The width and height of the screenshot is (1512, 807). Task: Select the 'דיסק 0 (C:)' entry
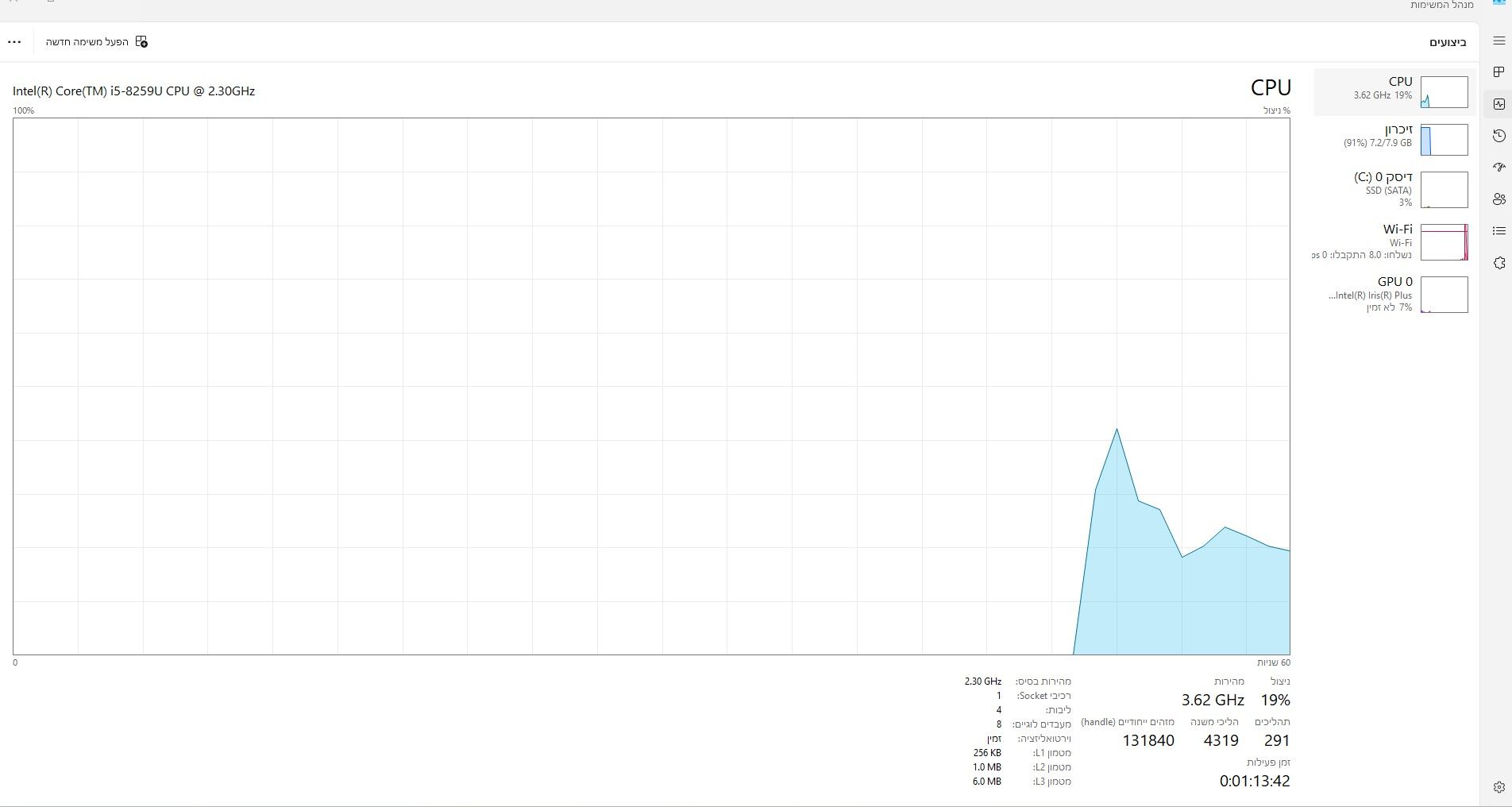click(x=1395, y=190)
